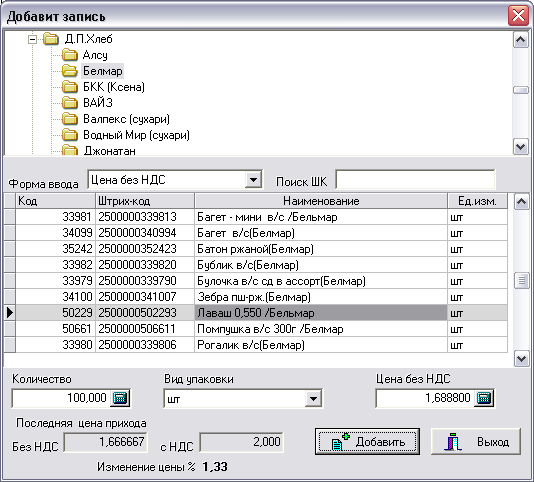Open the Форма ввода dropdown
This screenshot has height=482, width=534.
pyautogui.click(x=253, y=180)
